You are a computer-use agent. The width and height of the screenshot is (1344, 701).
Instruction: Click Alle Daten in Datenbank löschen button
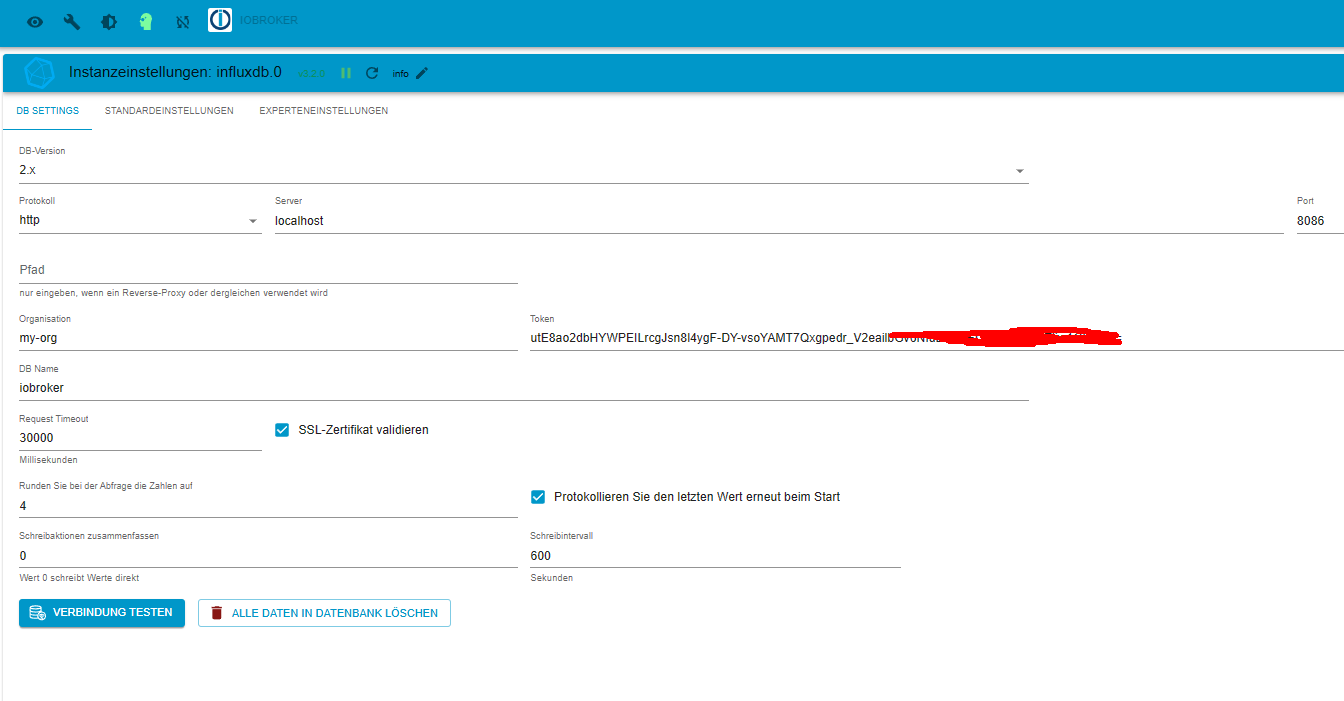(324, 613)
